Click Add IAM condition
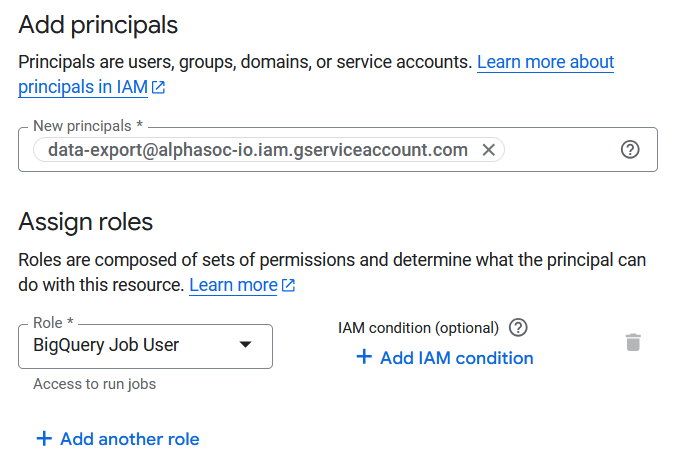681x472 pixels. tap(445, 358)
